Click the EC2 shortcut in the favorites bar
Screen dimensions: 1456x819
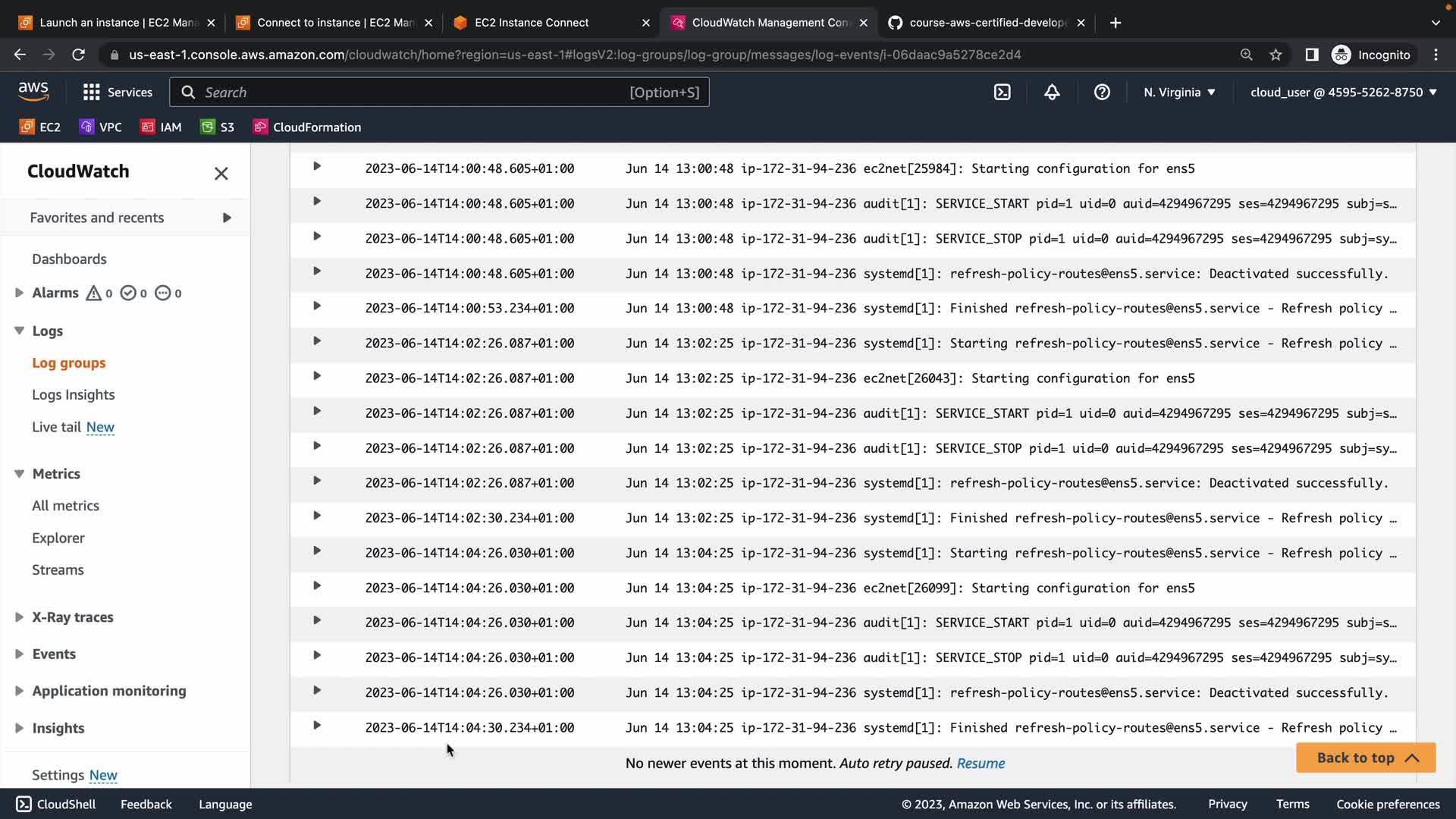point(40,127)
